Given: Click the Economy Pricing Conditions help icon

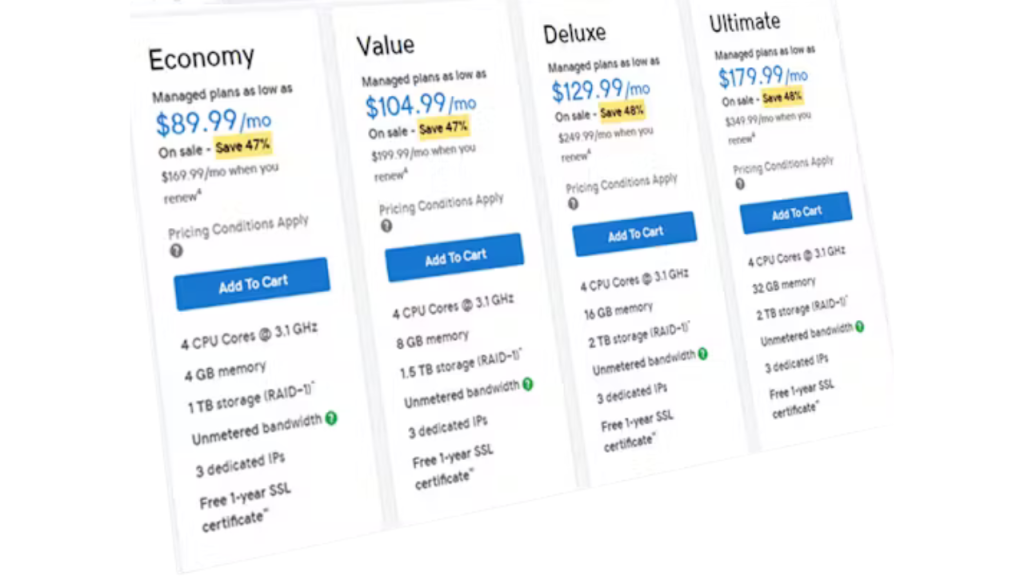Looking at the screenshot, I should click(x=176, y=251).
